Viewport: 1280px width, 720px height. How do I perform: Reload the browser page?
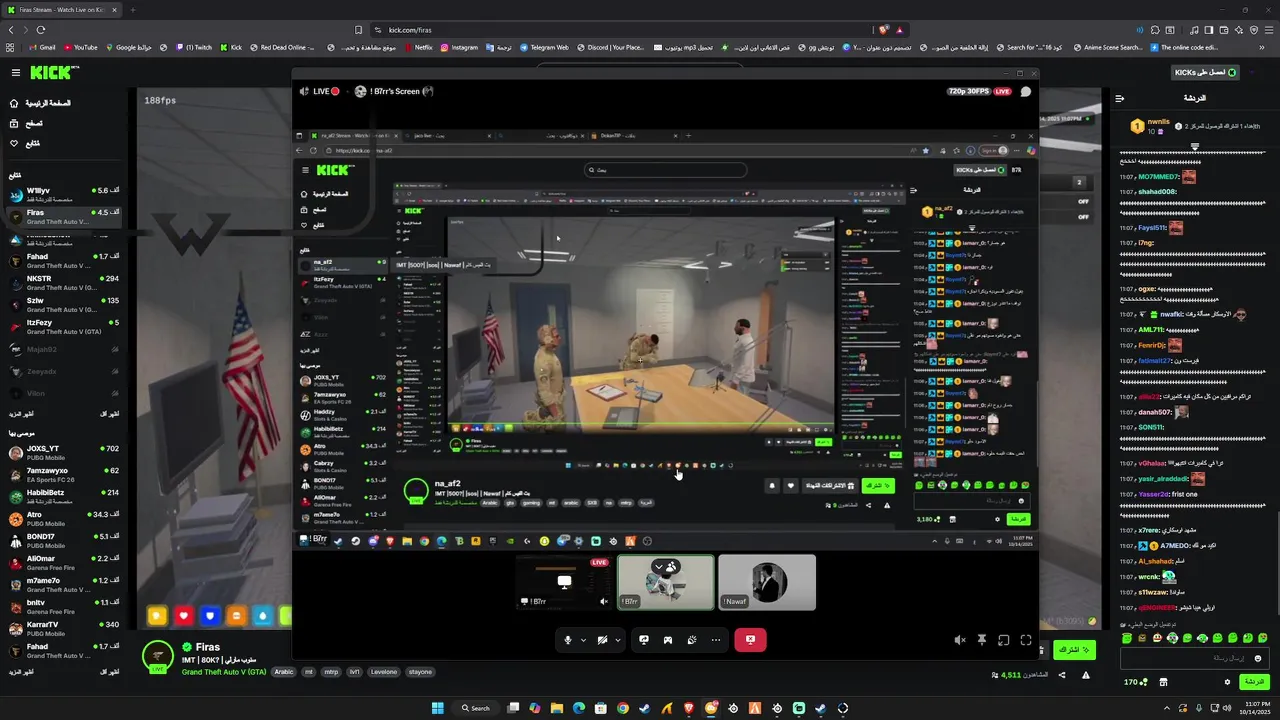point(41,30)
